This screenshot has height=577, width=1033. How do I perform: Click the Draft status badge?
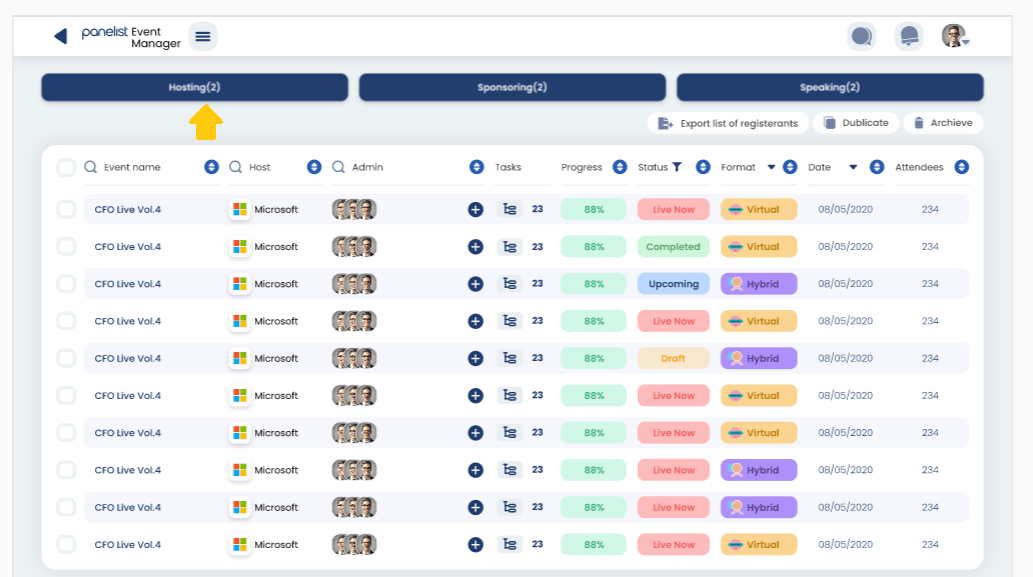coord(673,358)
